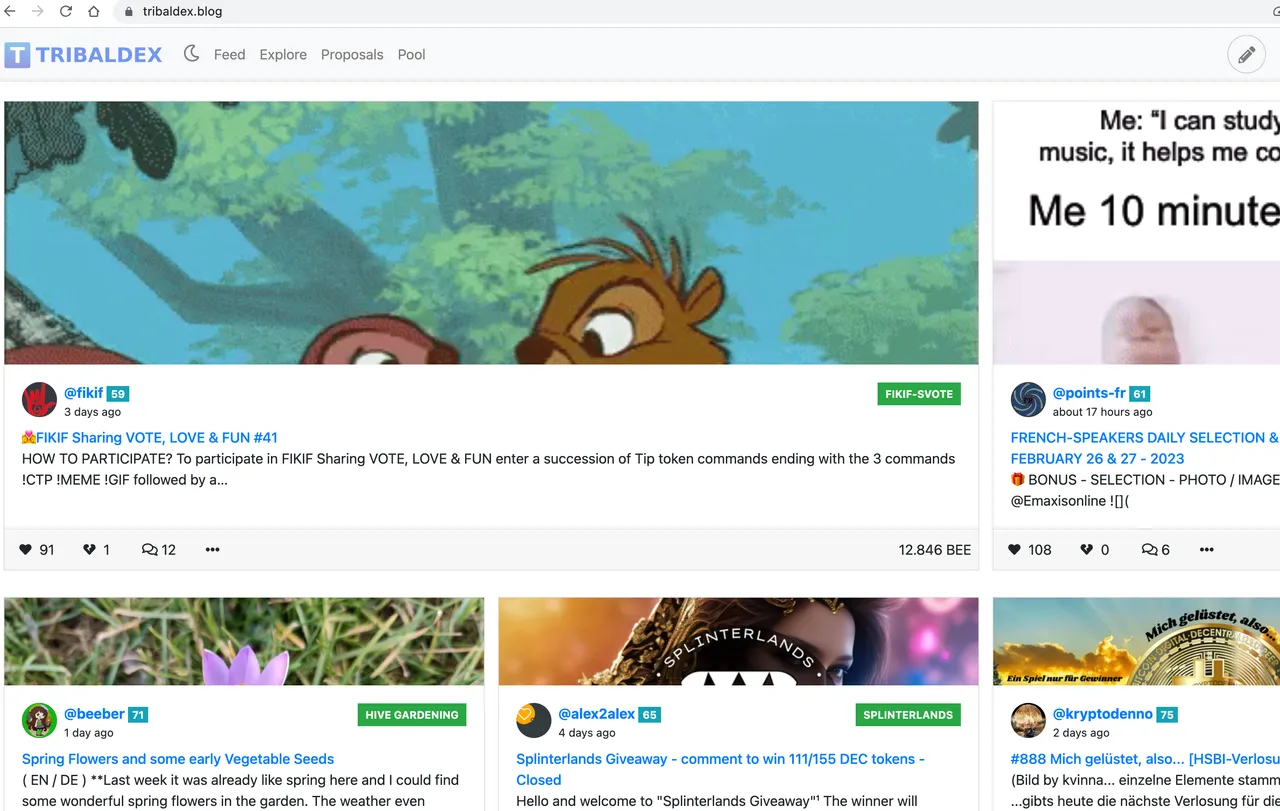Visit the @points-fr author link
The width and height of the screenshot is (1280, 811).
click(x=1089, y=393)
